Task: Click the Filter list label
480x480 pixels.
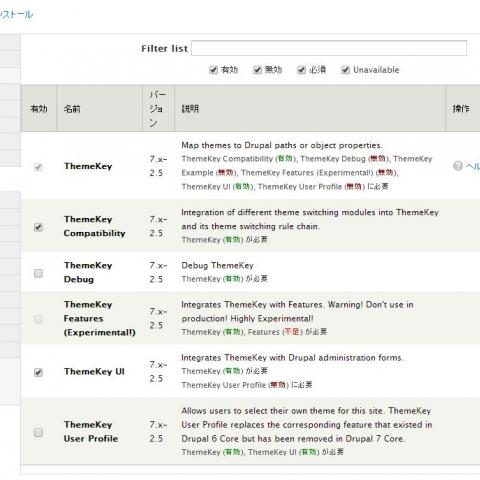Action: point(164,48)
